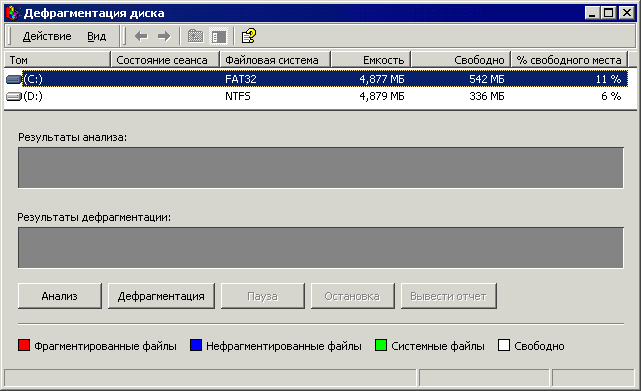This screenshot has width=641, height=391.
Task: Open the Вид menu
Action: point(96,36)
